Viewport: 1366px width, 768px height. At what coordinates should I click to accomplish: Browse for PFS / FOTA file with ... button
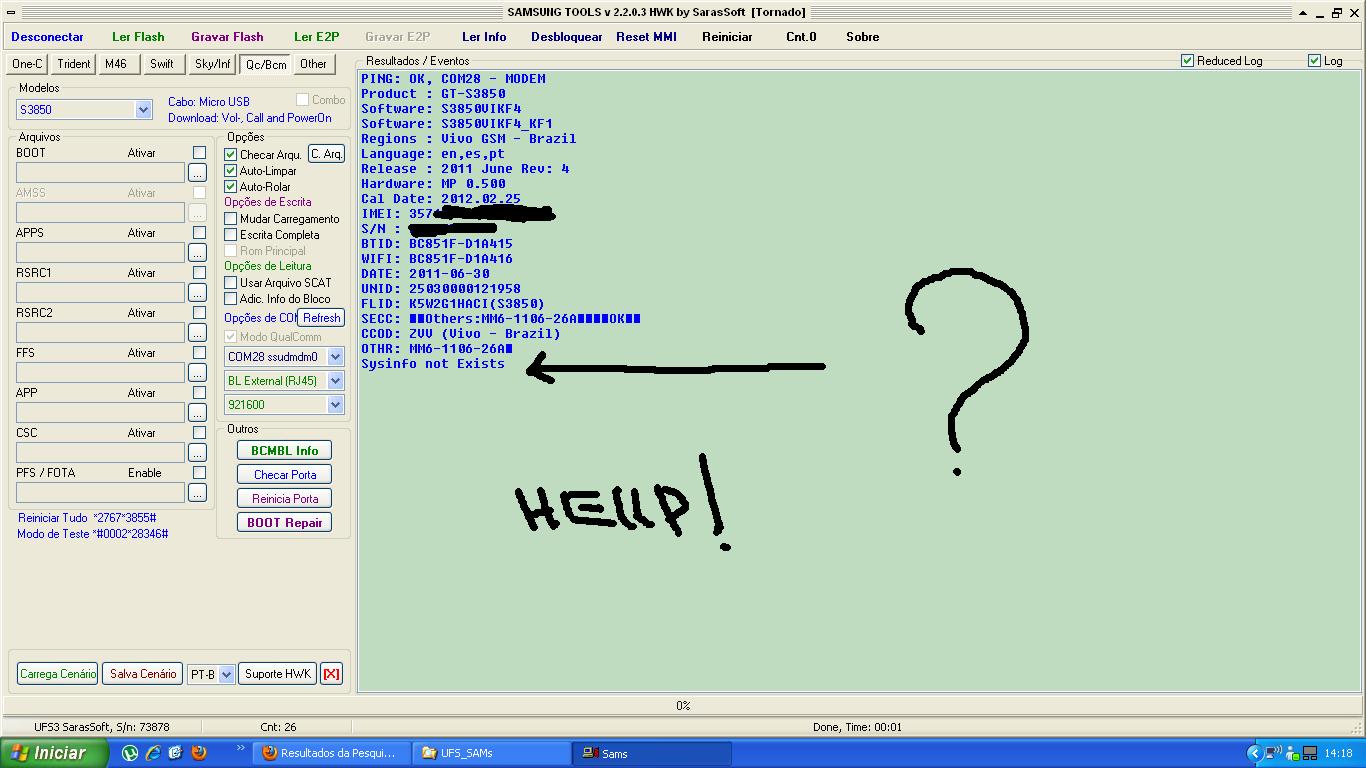197,493
